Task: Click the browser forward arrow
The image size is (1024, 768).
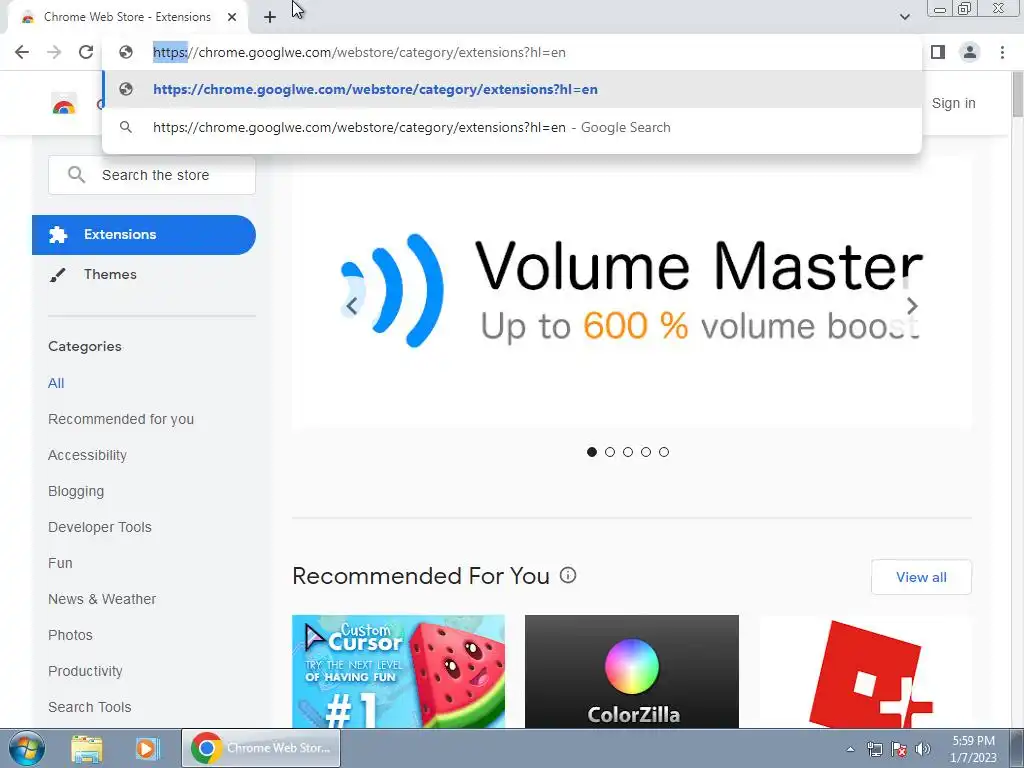Action: [x=54, y=52]
